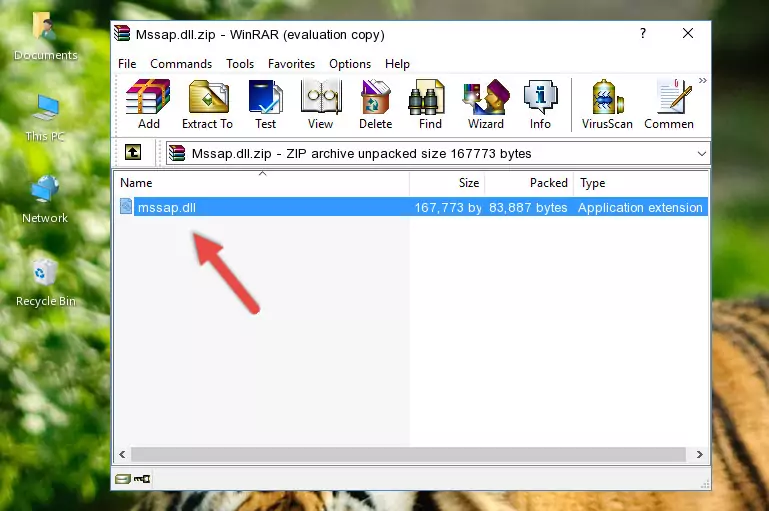769x511 pixels.
Task: Click the question mark help button
Action: coord(642,33)
